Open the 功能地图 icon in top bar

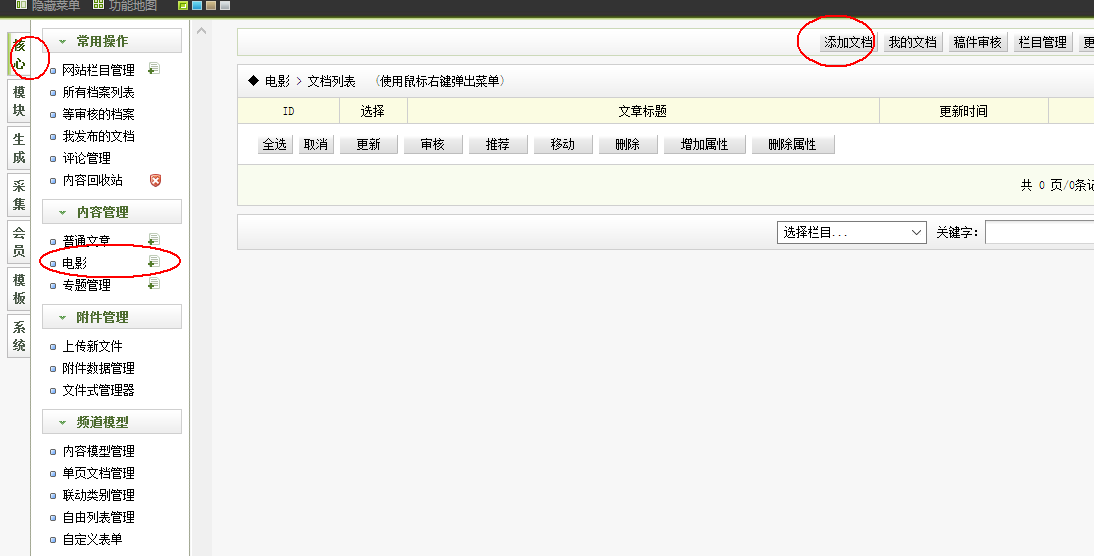tap(98, 5)
